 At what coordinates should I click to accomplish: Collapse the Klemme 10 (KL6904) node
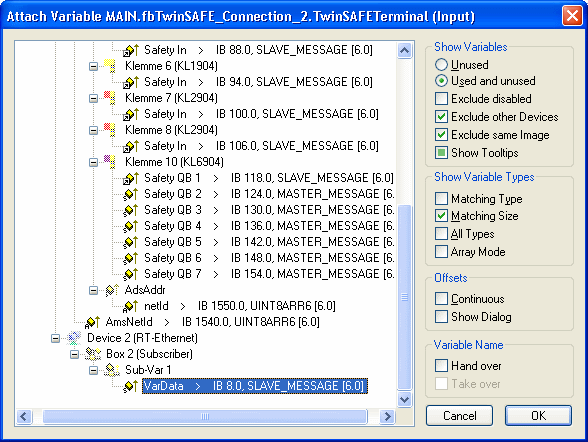tap(93, 163)
